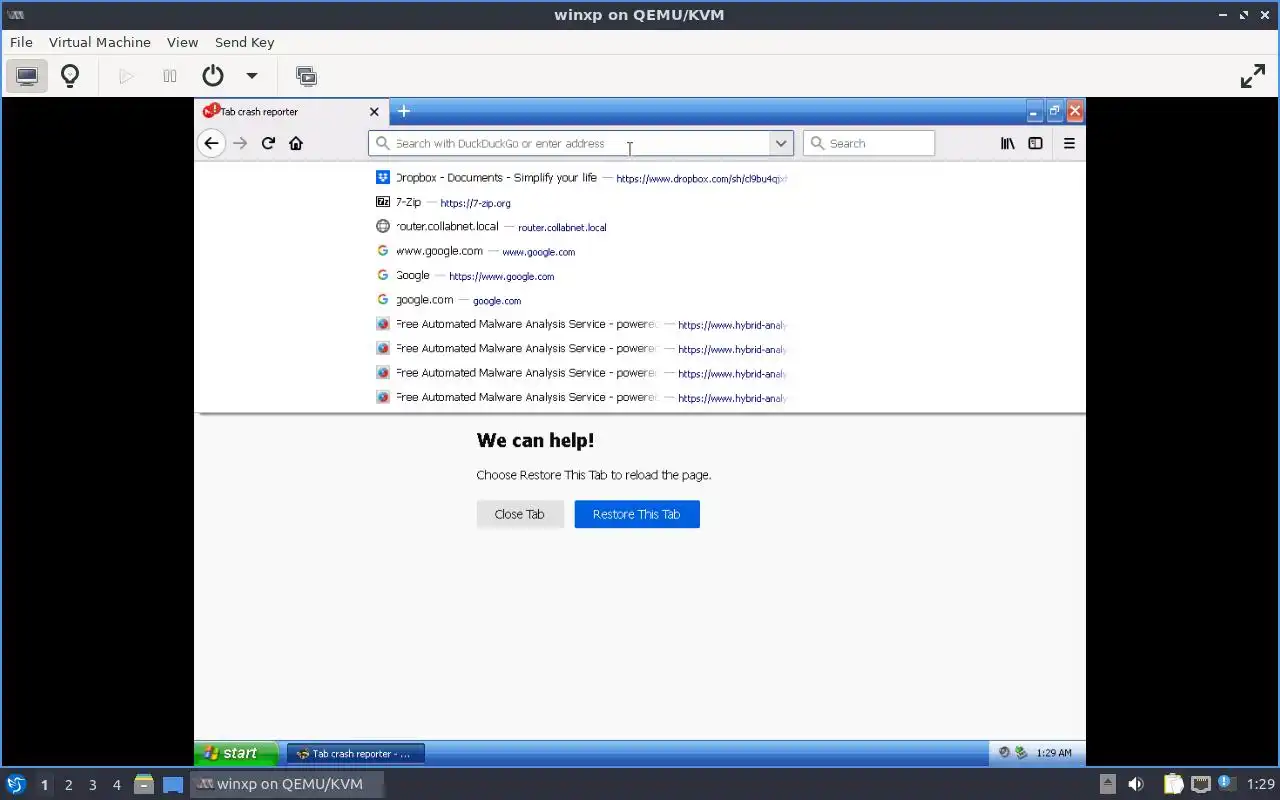Image resolution: width=1280 pixels, height=800 pixels.
Task: Restore down the Firefox window in XP
Action: point(1054,111)
